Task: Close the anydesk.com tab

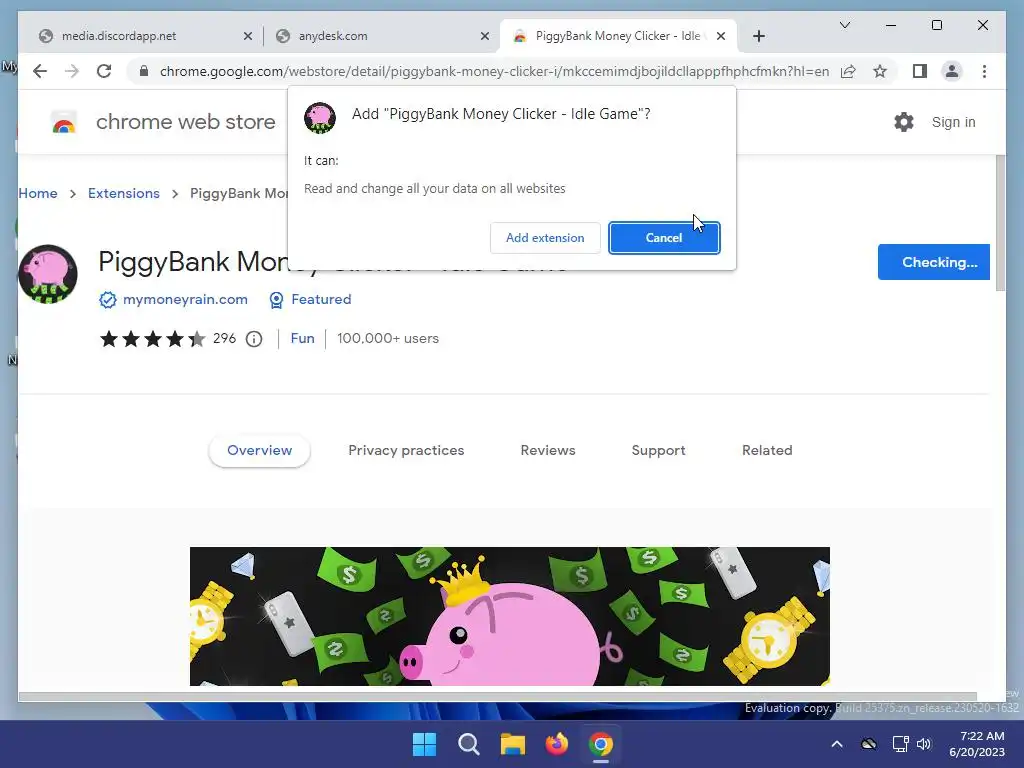Action: pyautogui.click(x=485, y=36)
